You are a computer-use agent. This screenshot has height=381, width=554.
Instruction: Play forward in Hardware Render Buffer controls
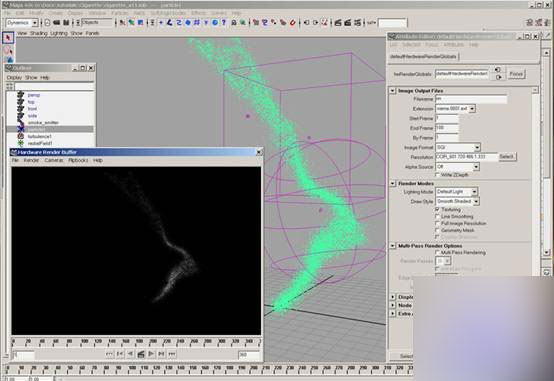tap(151, 354)
